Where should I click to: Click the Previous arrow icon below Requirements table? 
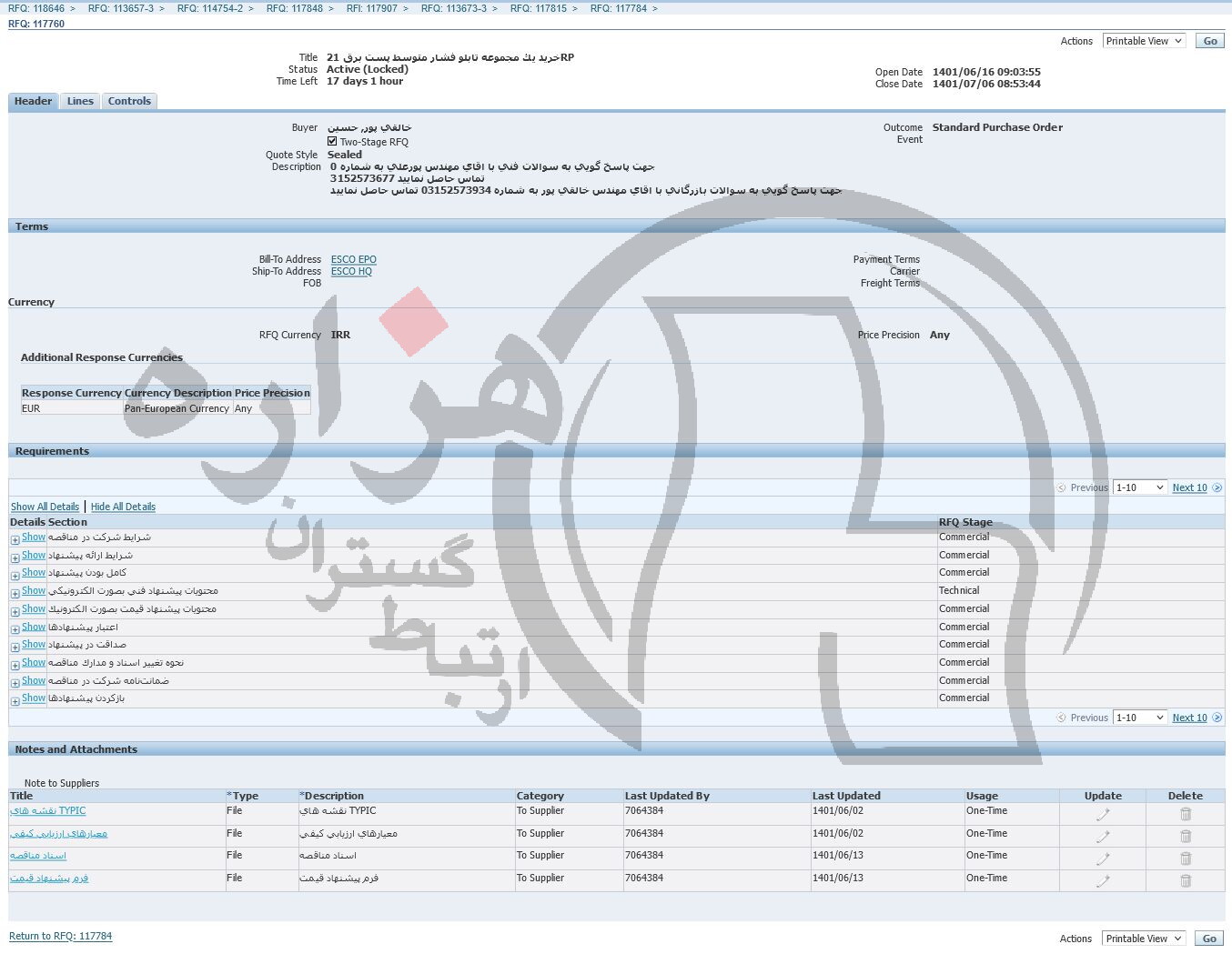(x=1061, y=718)
